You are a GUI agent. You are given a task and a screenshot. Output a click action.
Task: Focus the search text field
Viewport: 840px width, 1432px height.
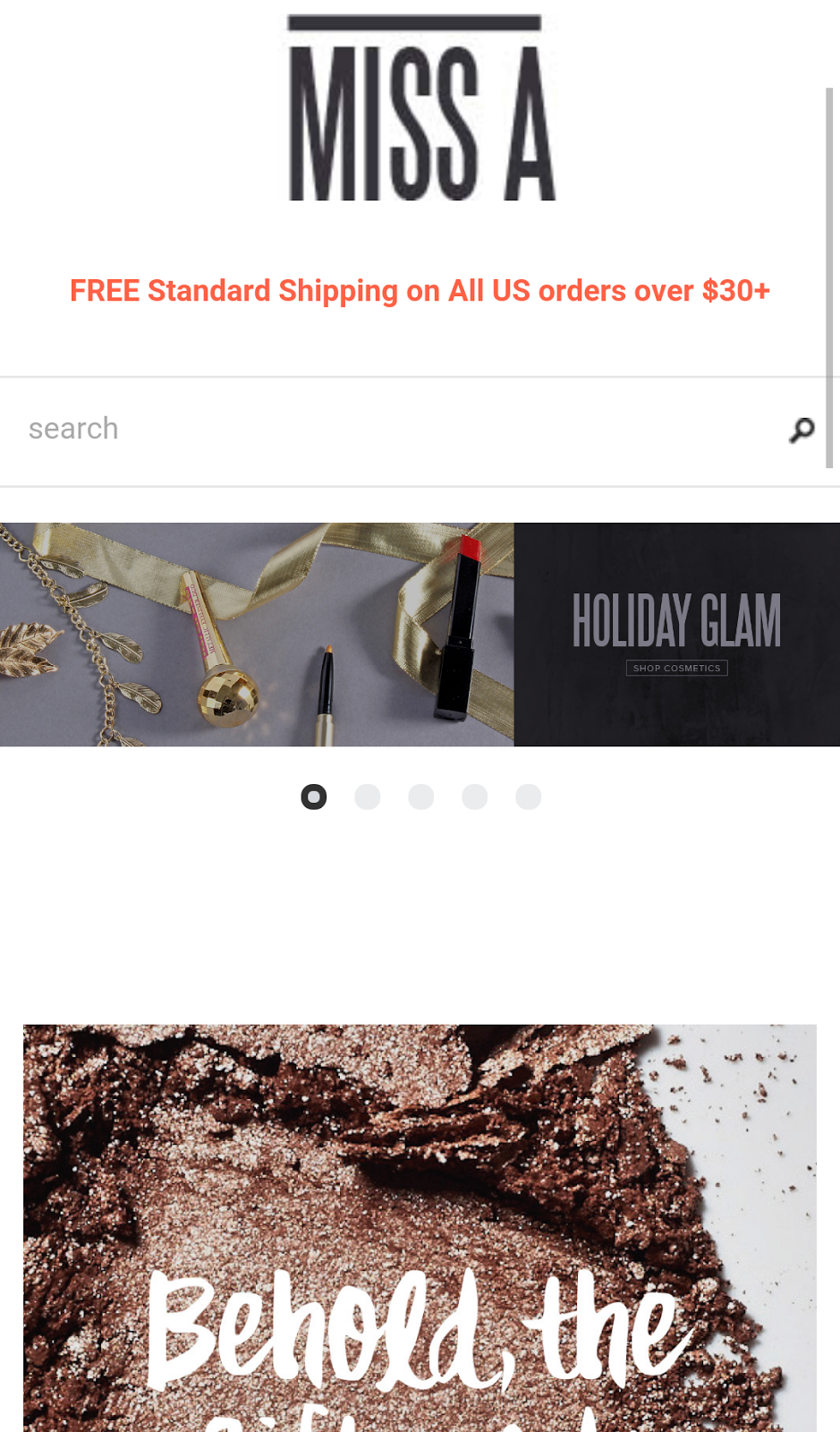(x=394, y=430)
